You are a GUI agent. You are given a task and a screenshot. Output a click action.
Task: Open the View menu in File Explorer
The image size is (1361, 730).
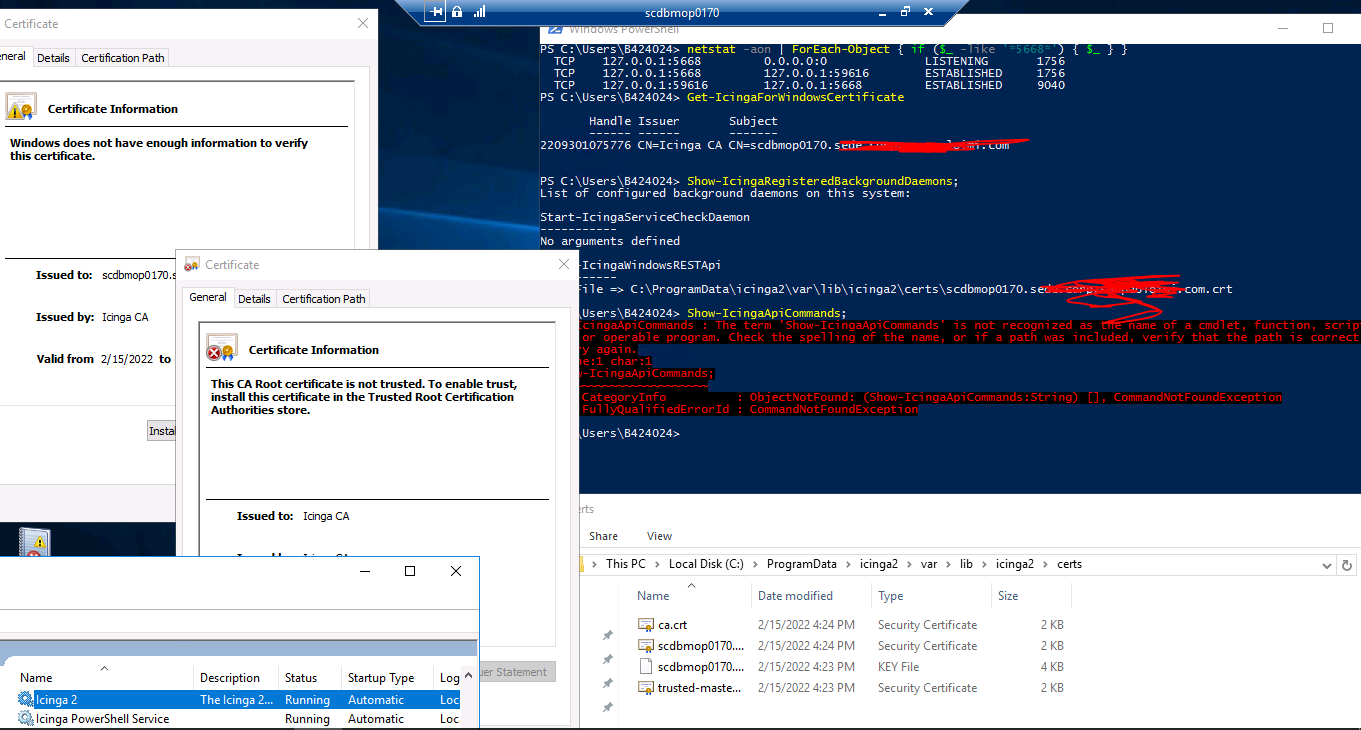pos(658,536)
